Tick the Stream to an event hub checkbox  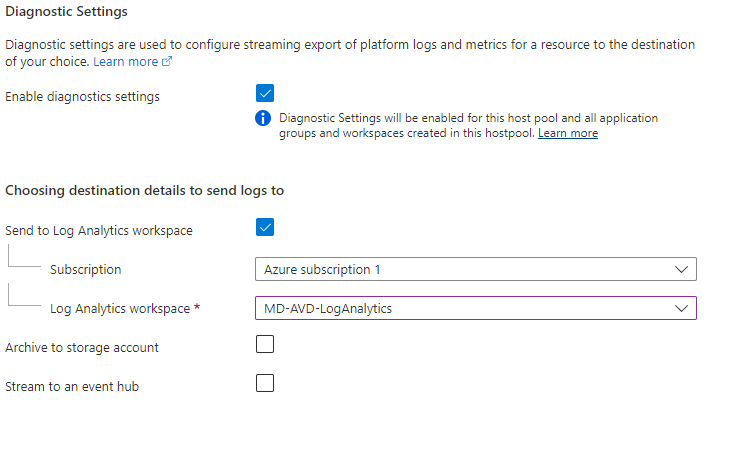point(265,383)
